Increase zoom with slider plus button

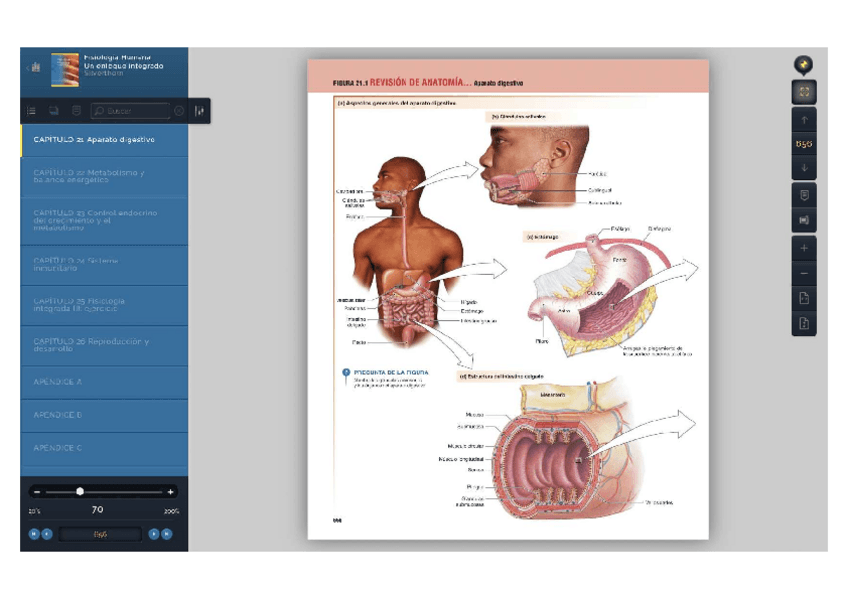pyautogui.click(x=170, y=492)
